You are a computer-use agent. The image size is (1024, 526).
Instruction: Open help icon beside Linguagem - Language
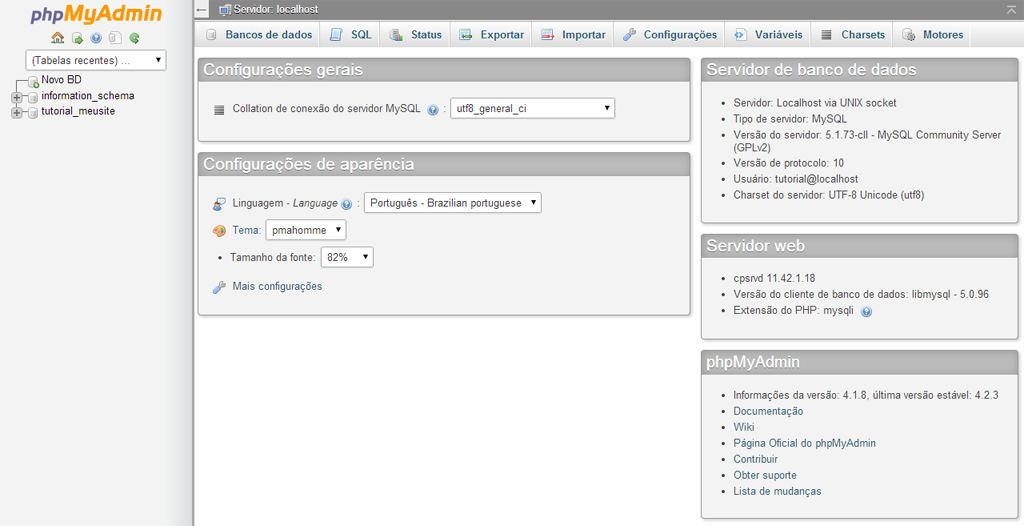coord(347,204)
